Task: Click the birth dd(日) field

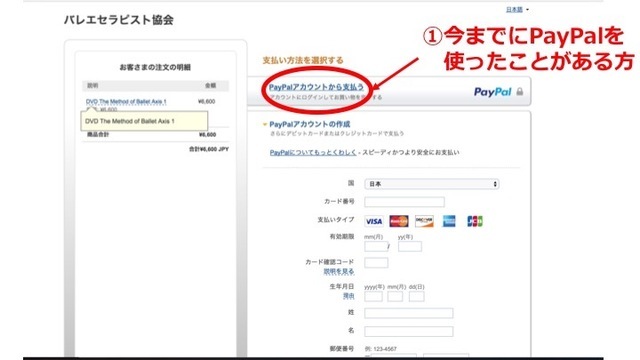Action: 416,296
